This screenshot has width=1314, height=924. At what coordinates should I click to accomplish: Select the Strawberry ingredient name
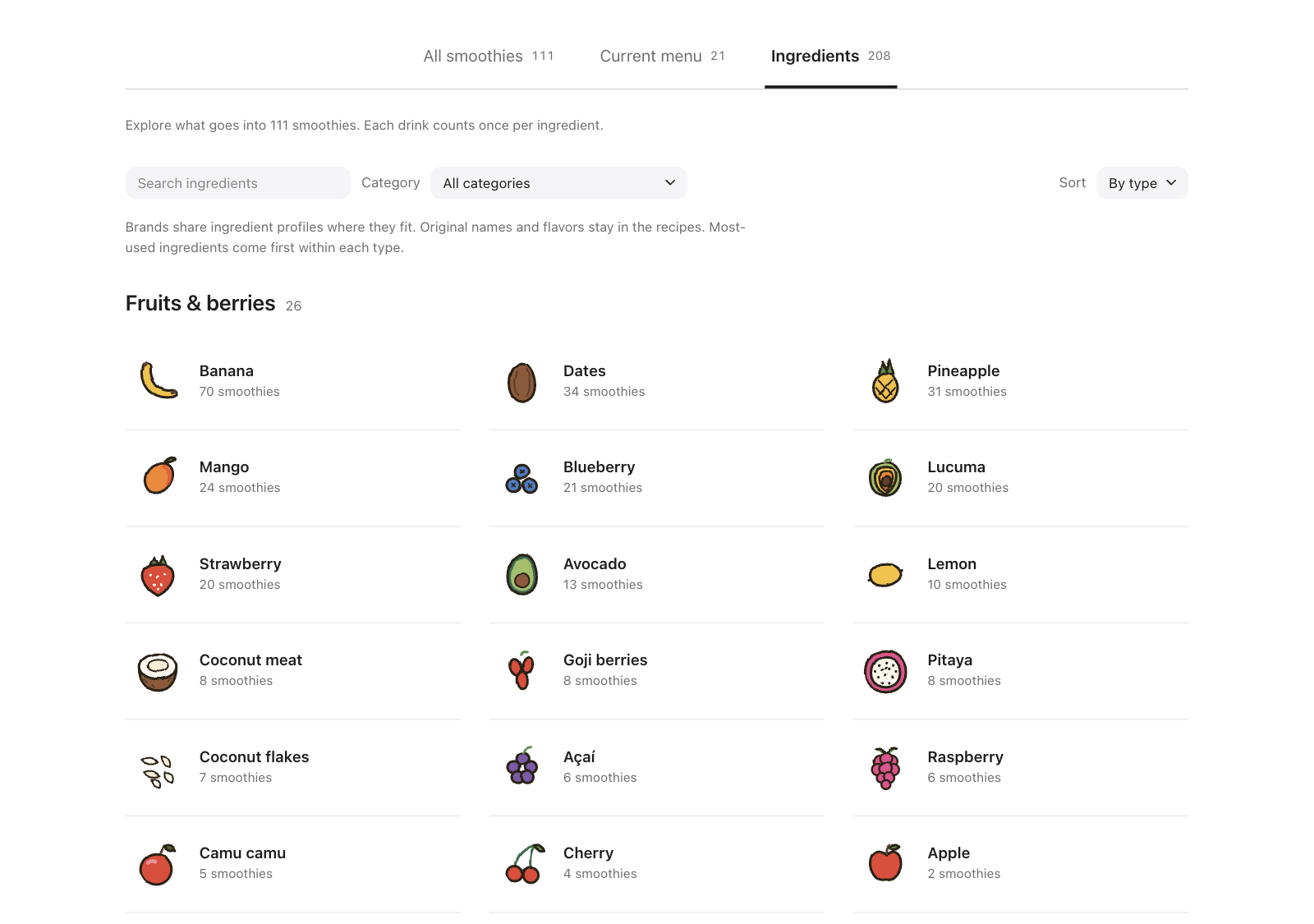241,564
